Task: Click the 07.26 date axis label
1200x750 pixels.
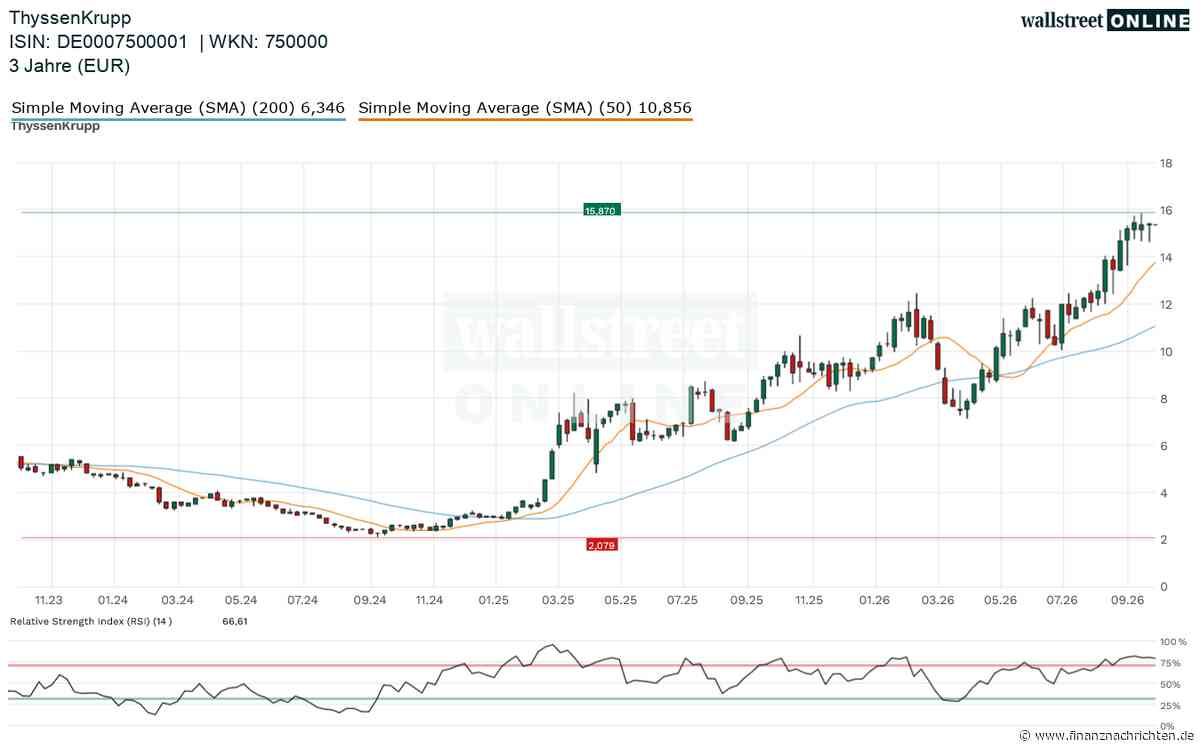Action: [x=1062, y=600]
